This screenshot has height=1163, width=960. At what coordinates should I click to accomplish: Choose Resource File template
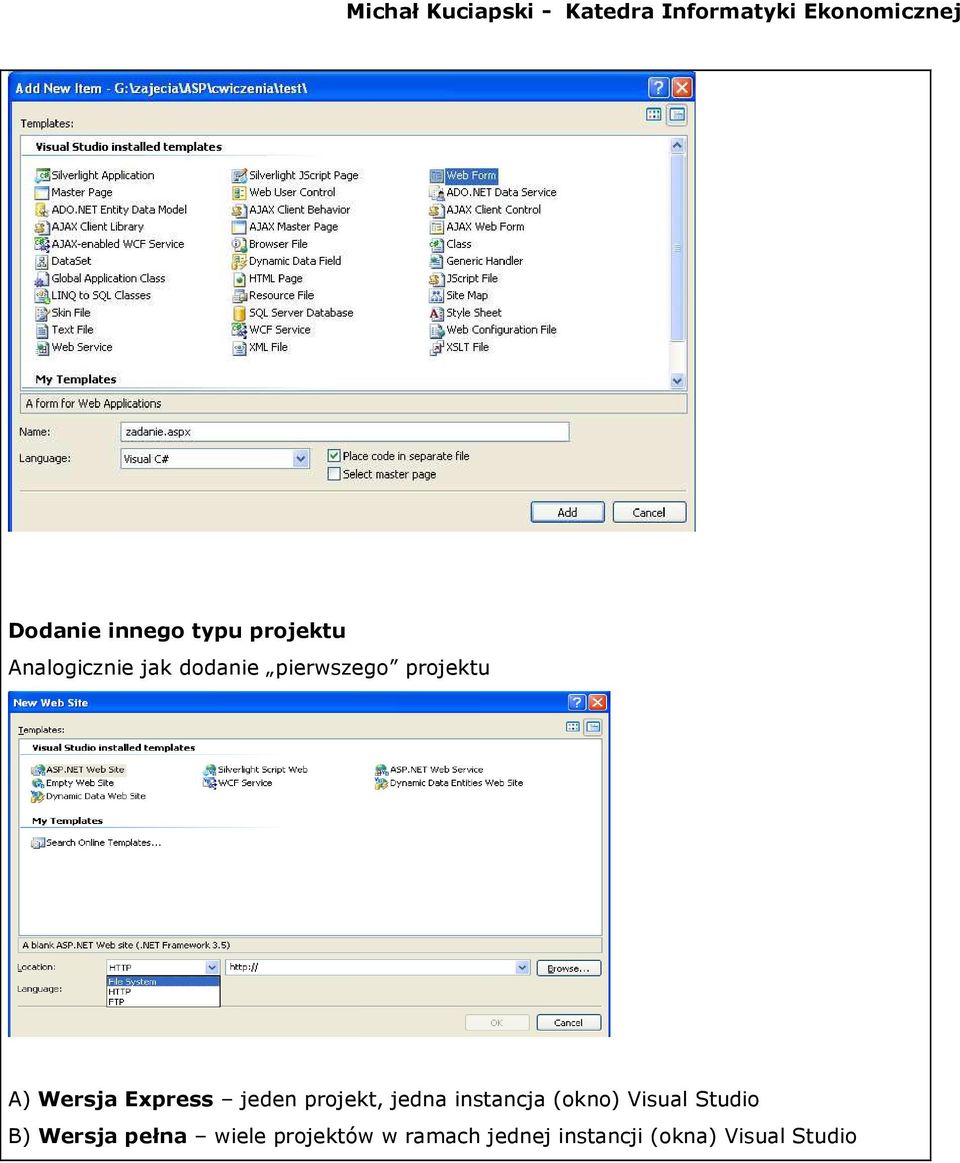273,295
